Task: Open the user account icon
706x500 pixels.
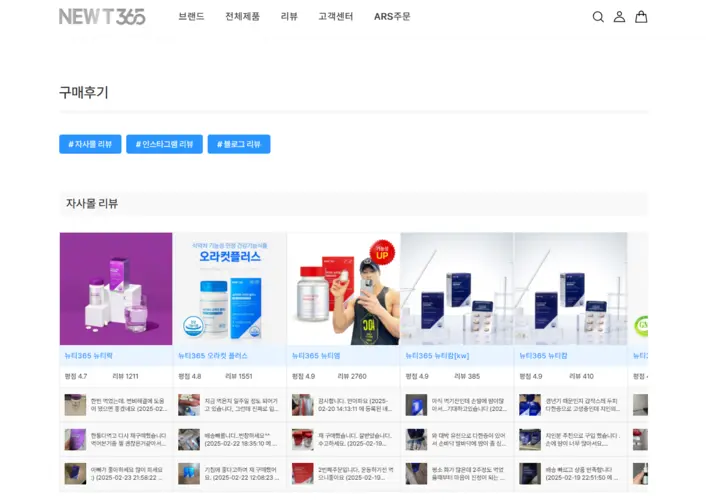Action: tap(620, 17)
